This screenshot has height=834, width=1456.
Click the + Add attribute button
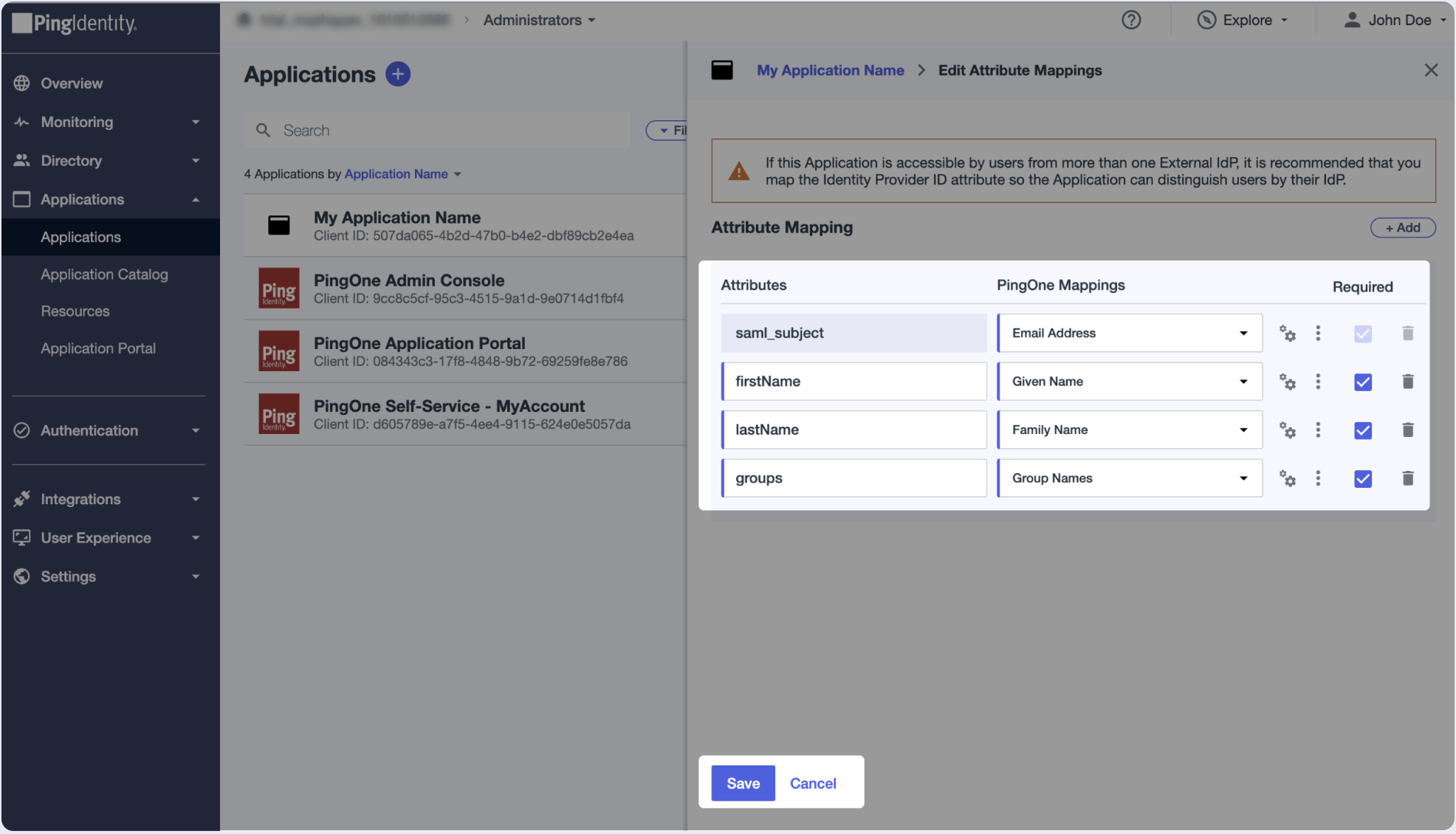(1402, 227)
